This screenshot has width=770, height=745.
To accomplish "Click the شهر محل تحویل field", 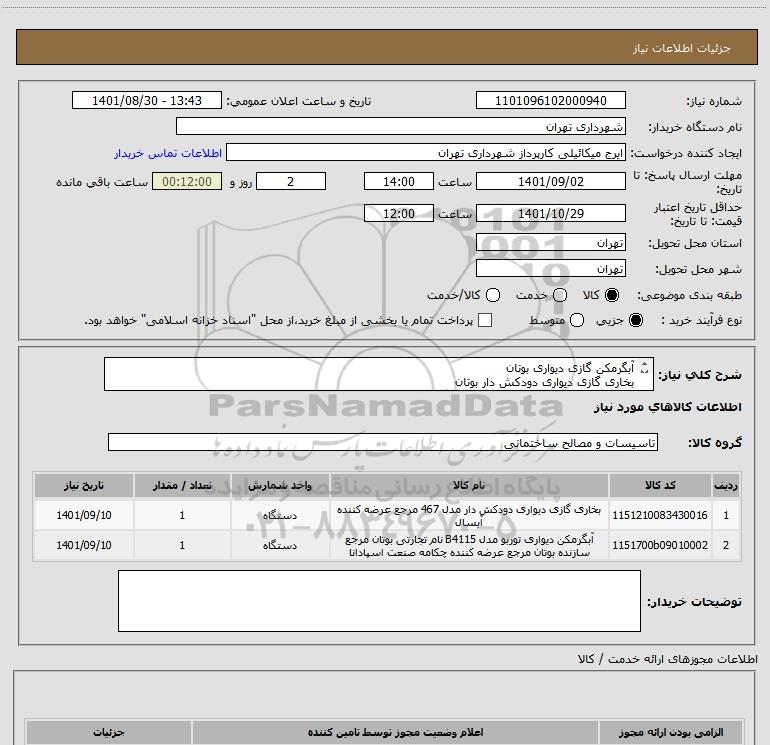I will coord(550,268).
